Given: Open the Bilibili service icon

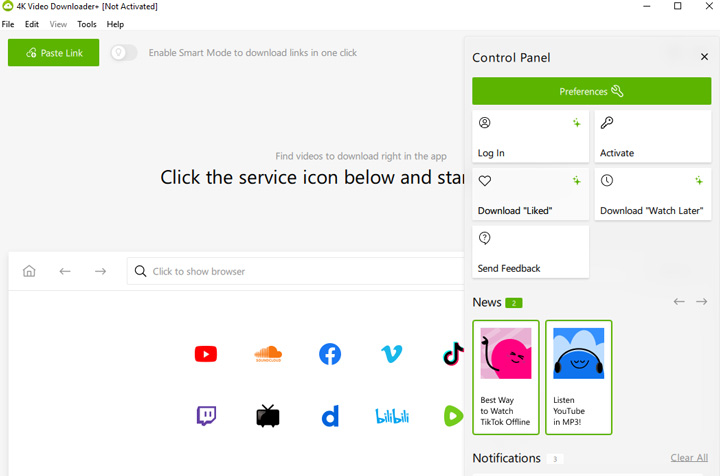Looking at the screenshot, I should (392, 416).
